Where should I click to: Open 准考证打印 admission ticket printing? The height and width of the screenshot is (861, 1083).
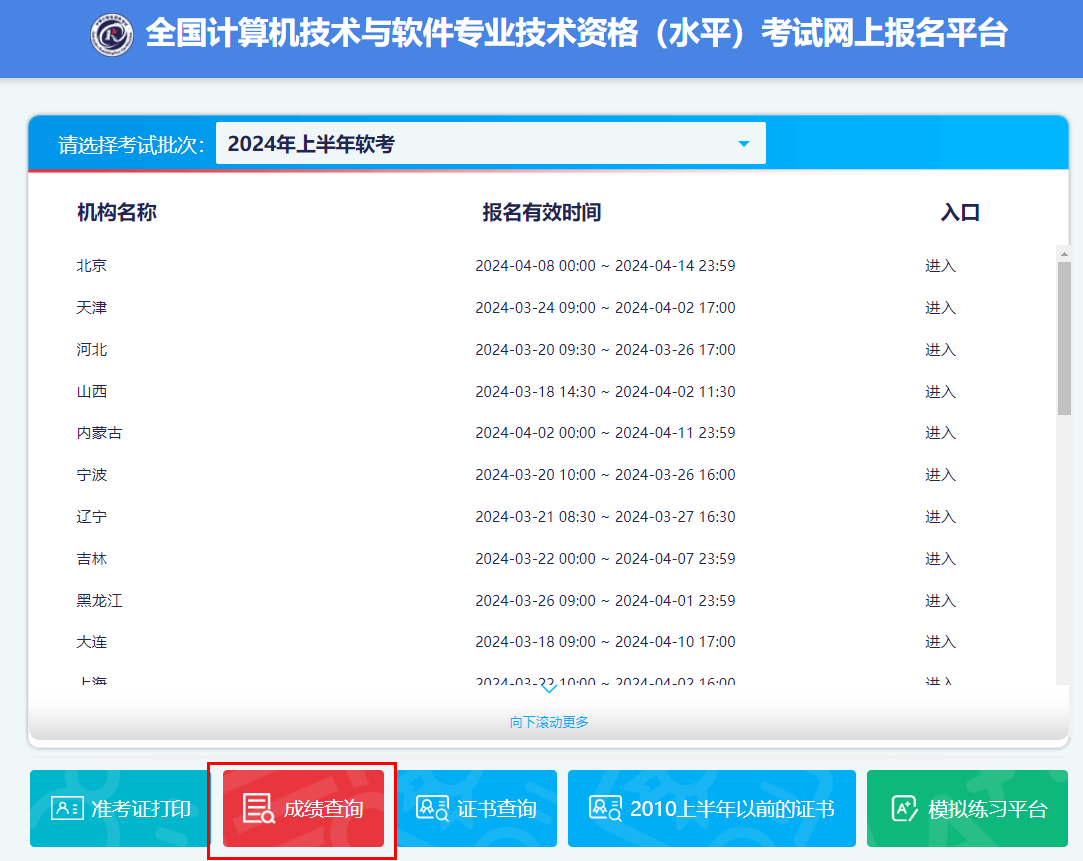119,808
